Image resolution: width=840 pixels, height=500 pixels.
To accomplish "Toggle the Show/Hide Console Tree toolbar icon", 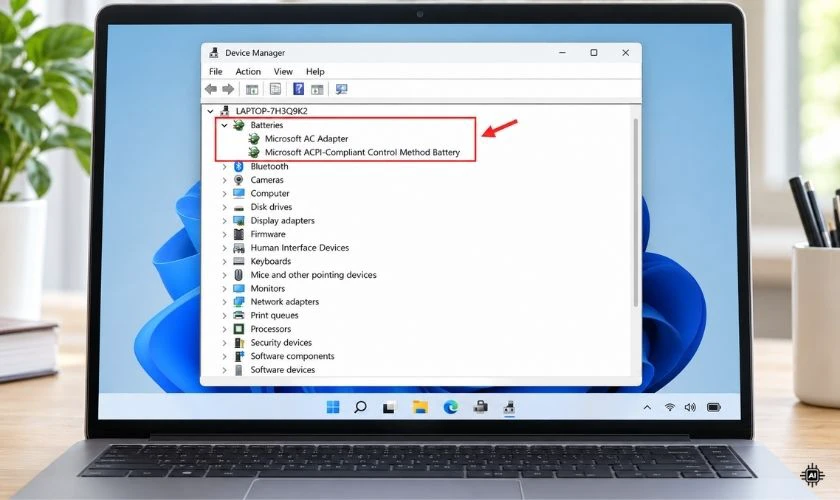I will pyautogui.click(x=252, y=89).
